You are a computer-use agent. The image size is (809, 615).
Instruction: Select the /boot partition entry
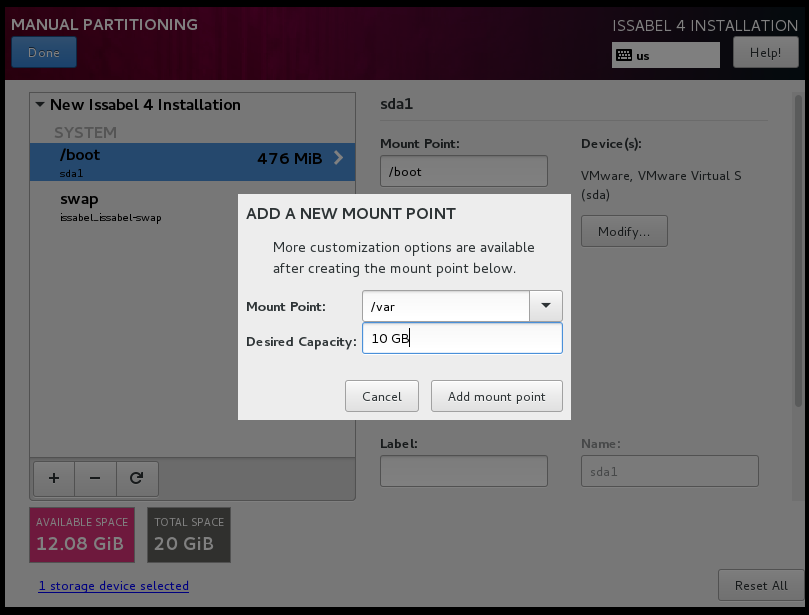150,162
